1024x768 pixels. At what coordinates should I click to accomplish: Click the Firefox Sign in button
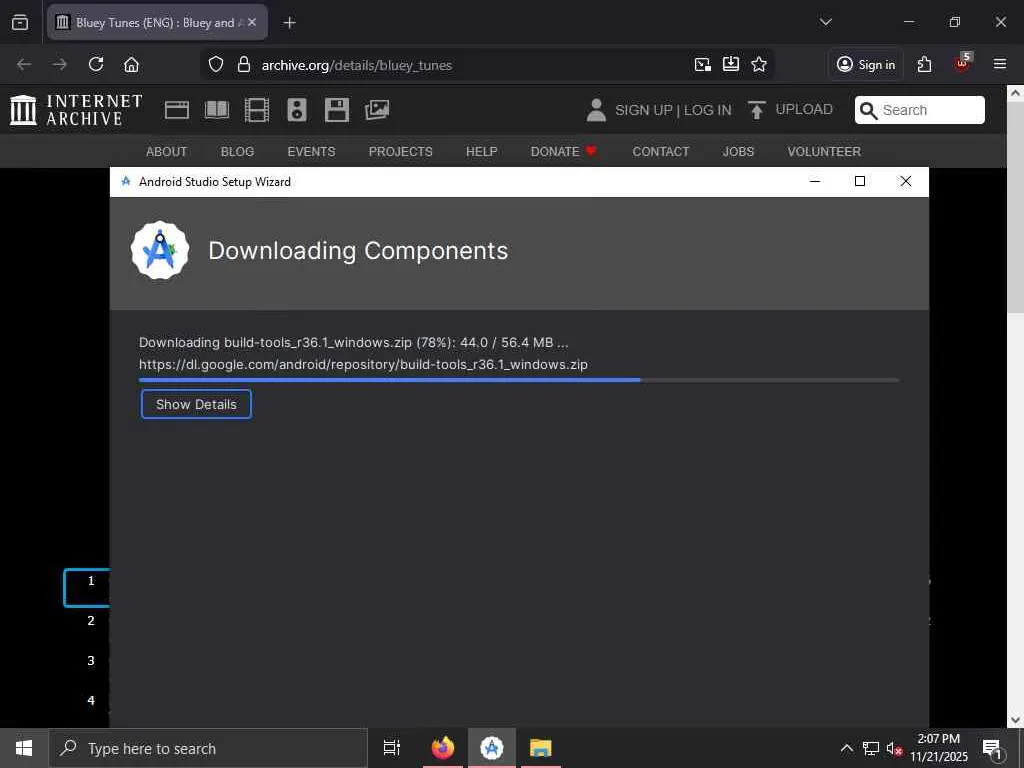(x=866, y=64)
